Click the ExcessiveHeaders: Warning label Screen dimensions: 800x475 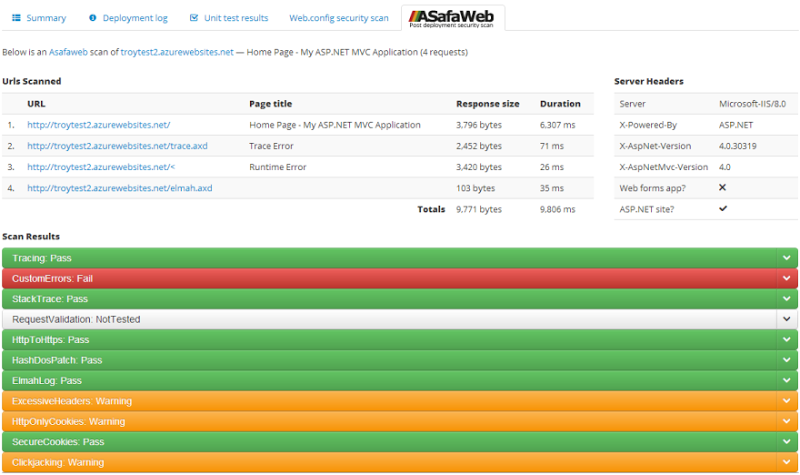72,401
